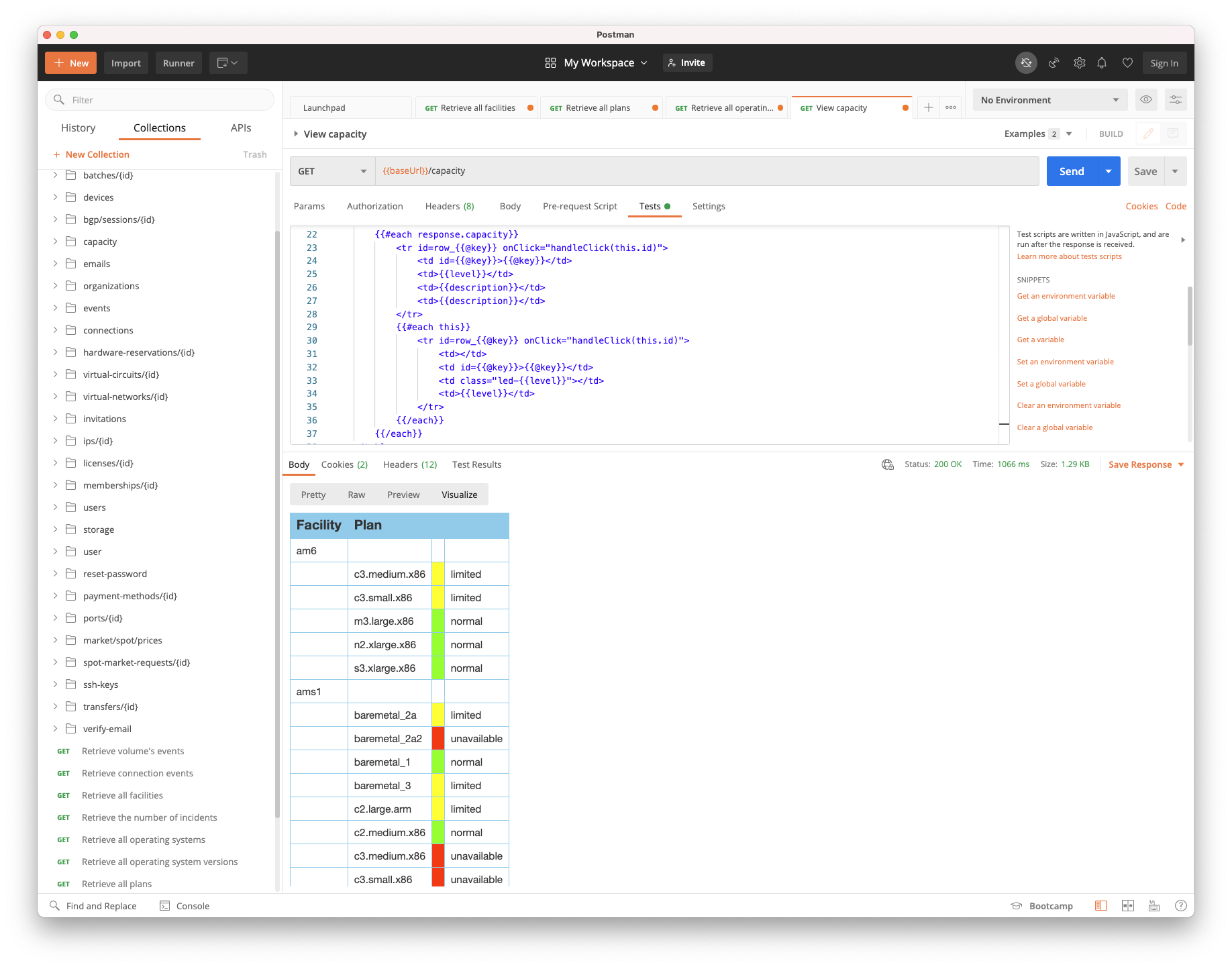Open the capture requests satellite icon
Viewport: 1232px width, 967px height.
(x=1054, y=63)
